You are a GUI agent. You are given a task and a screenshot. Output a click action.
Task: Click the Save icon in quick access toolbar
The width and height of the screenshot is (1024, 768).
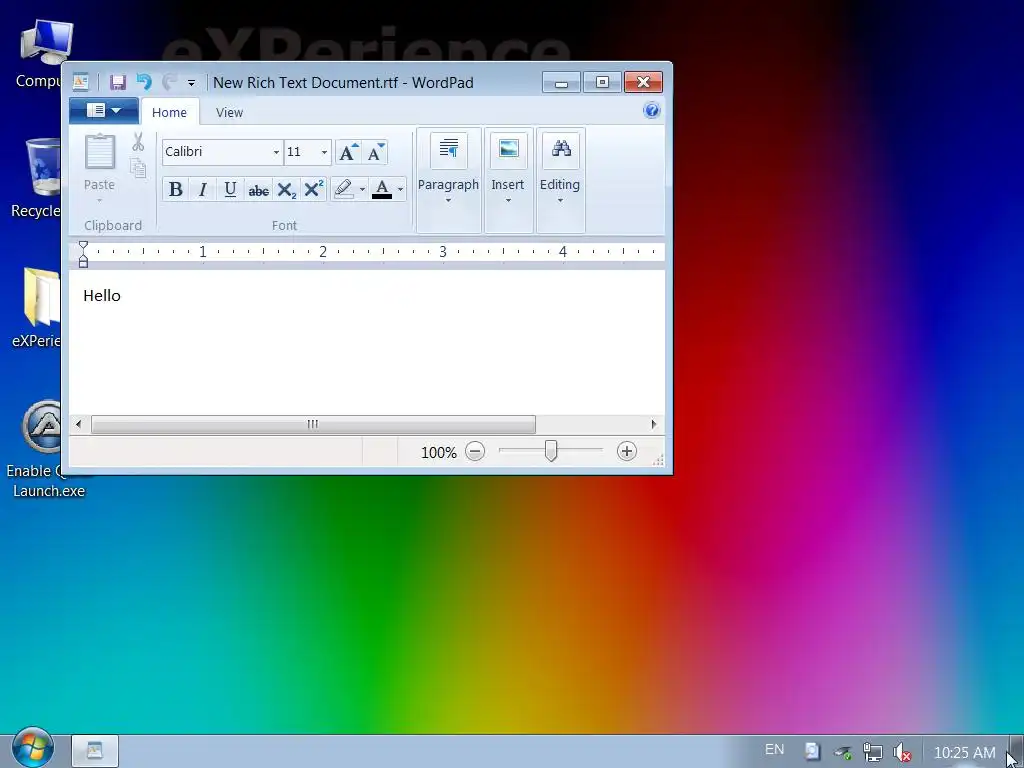pos(118,82)
